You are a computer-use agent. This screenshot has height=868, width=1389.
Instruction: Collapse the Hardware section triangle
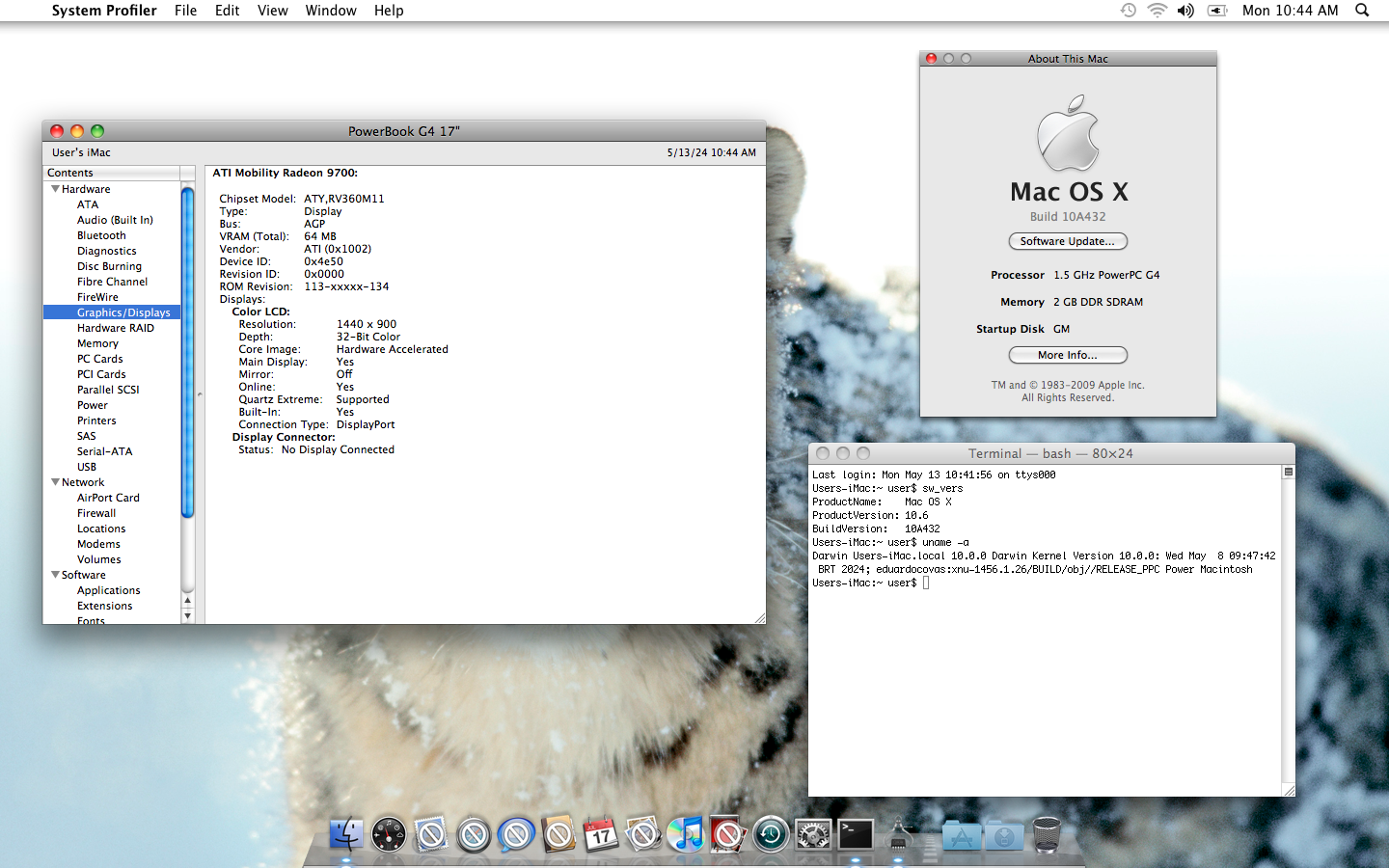(55, 189)
